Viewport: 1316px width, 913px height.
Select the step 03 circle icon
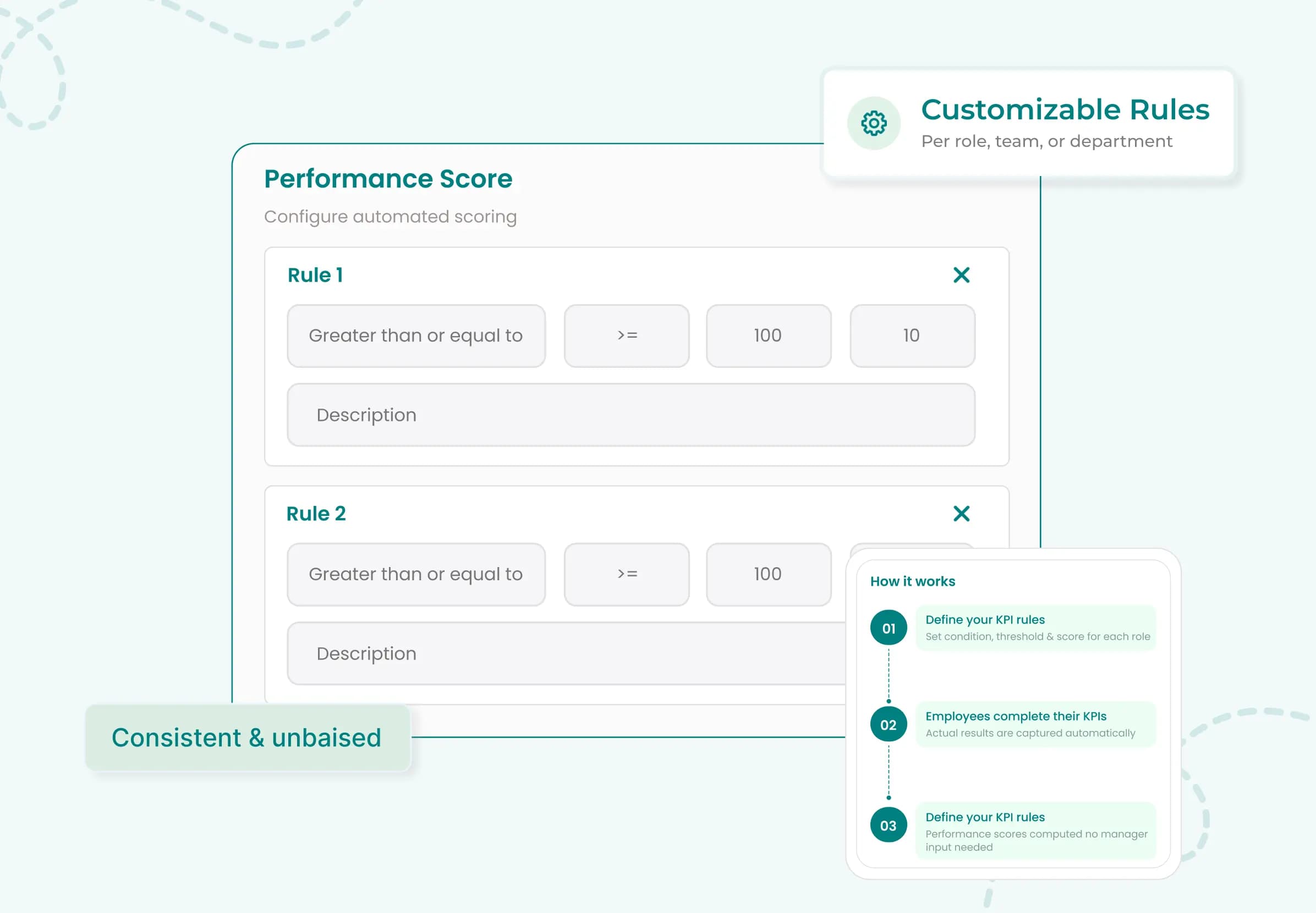[888, 824]
